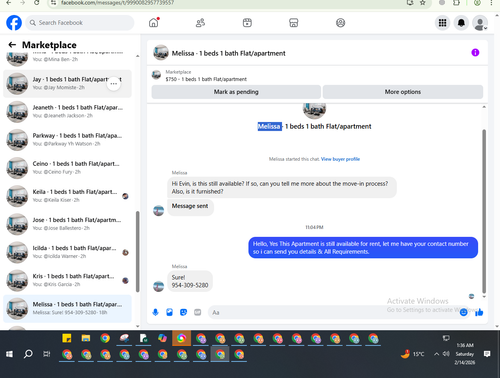Click the choose sticker icon
The width and height of the screenshot is (500, 378).
point(183,312)
